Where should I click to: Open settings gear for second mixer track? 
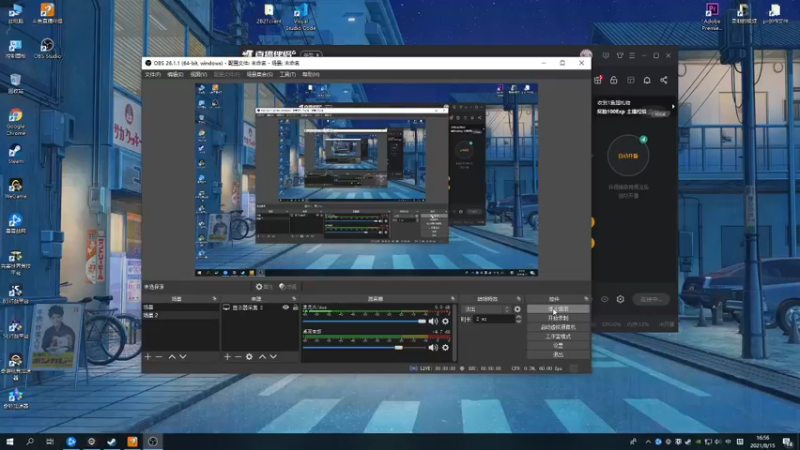click(445, 347)
